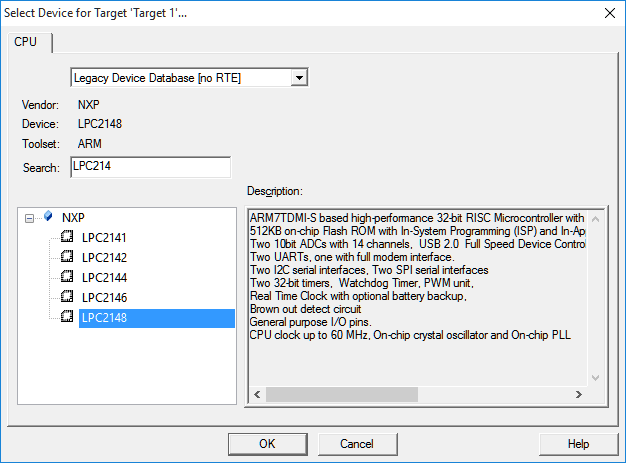The image size is (626, 463).
Task: Click the 'ARM7TDMI-S based' description line
Action: pos(417,218)
